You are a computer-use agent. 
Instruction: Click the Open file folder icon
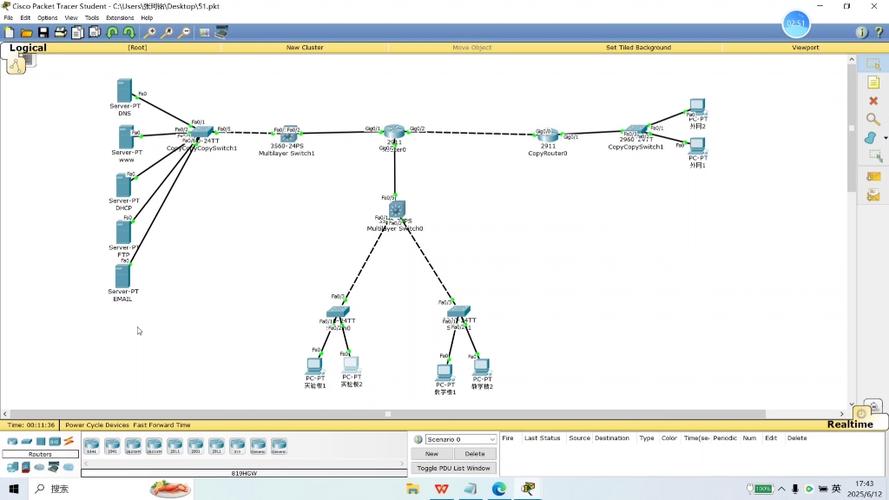26,33
